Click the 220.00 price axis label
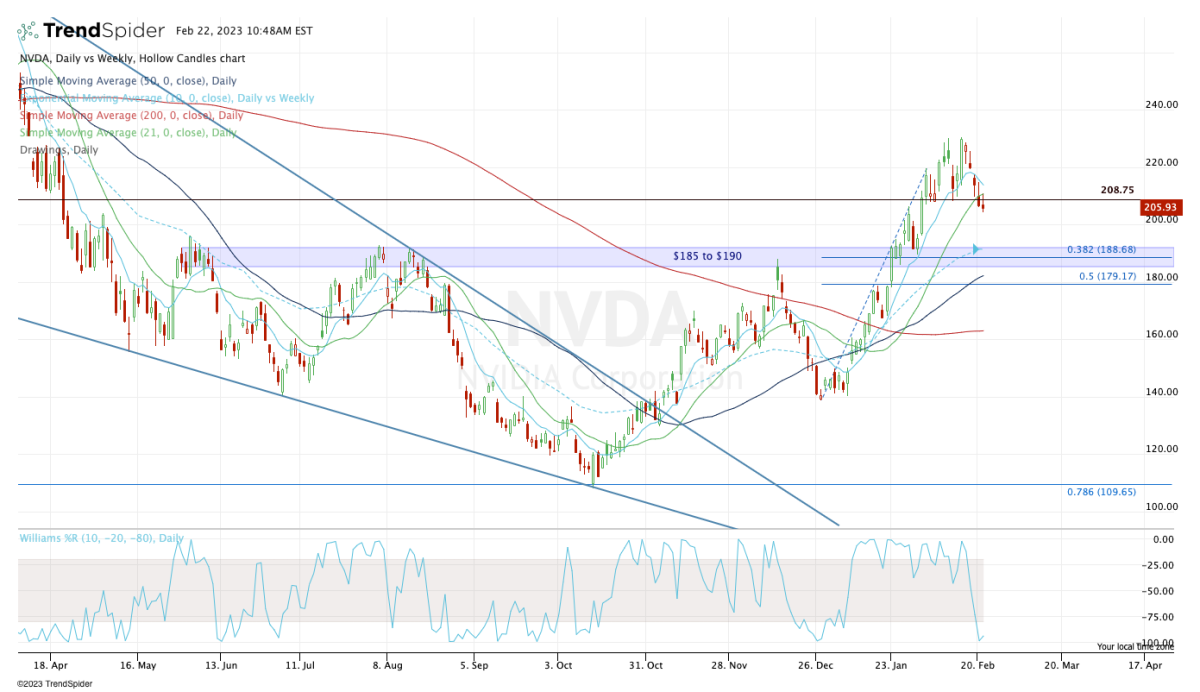Viewport: 1200px width, 692px height. [1161, 162]
